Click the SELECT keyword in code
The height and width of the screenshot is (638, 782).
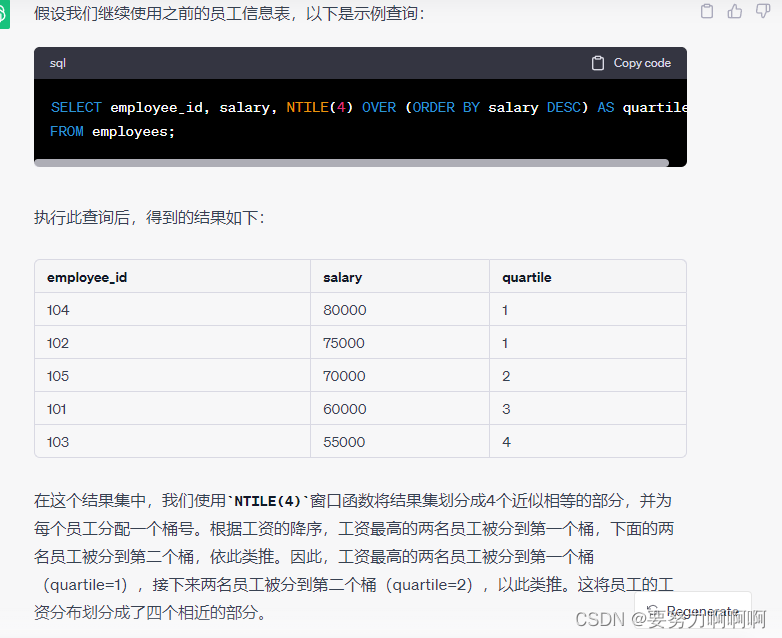[76, 107]
